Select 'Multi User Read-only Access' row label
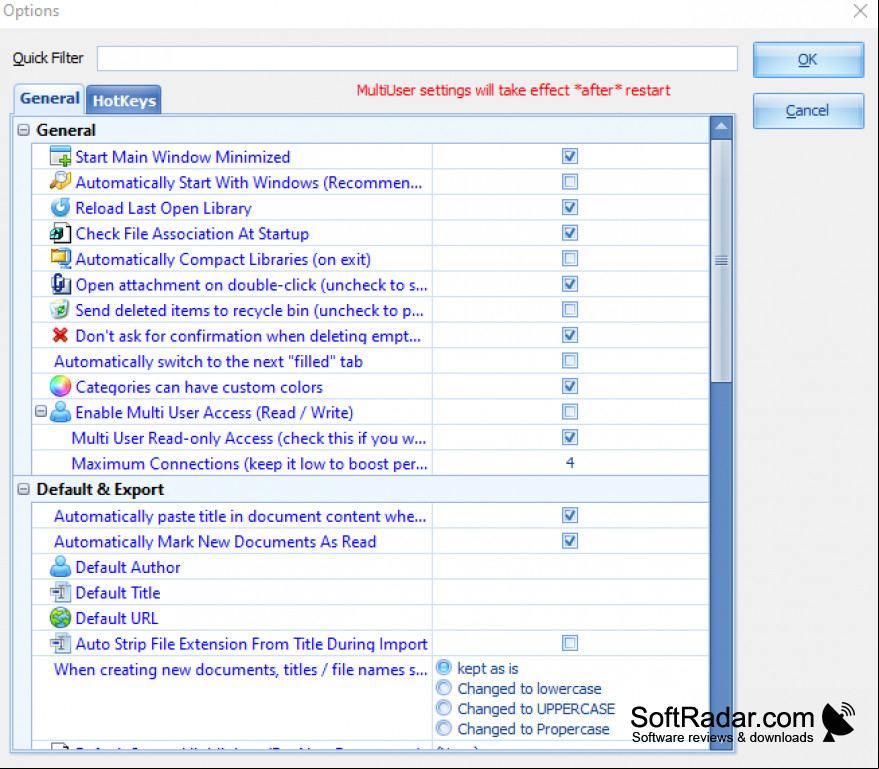Screen dimensions: 879x769 (x=249, y=438)
